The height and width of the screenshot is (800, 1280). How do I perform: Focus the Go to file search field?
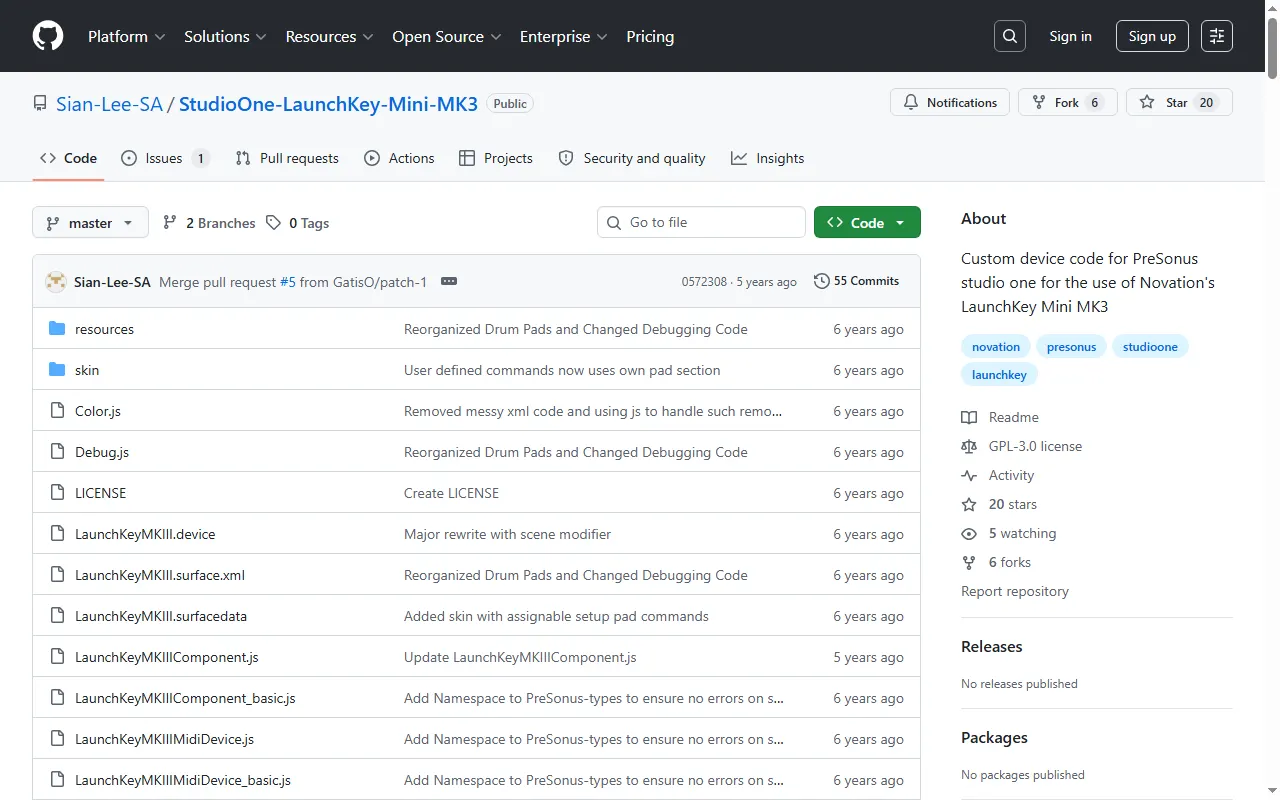[x=701, y=222]
